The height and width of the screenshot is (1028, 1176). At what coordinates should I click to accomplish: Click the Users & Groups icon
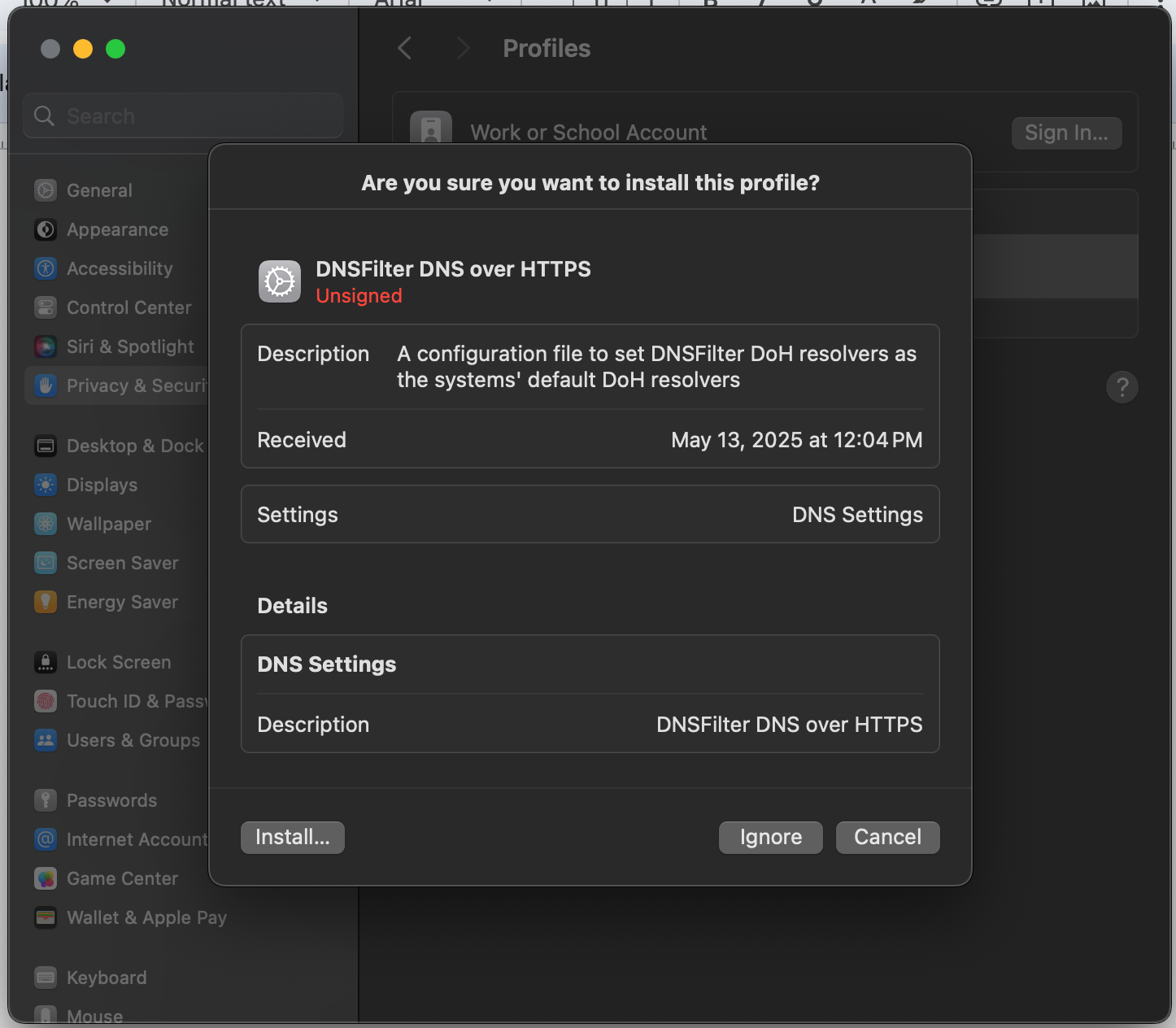click(46, 740)
